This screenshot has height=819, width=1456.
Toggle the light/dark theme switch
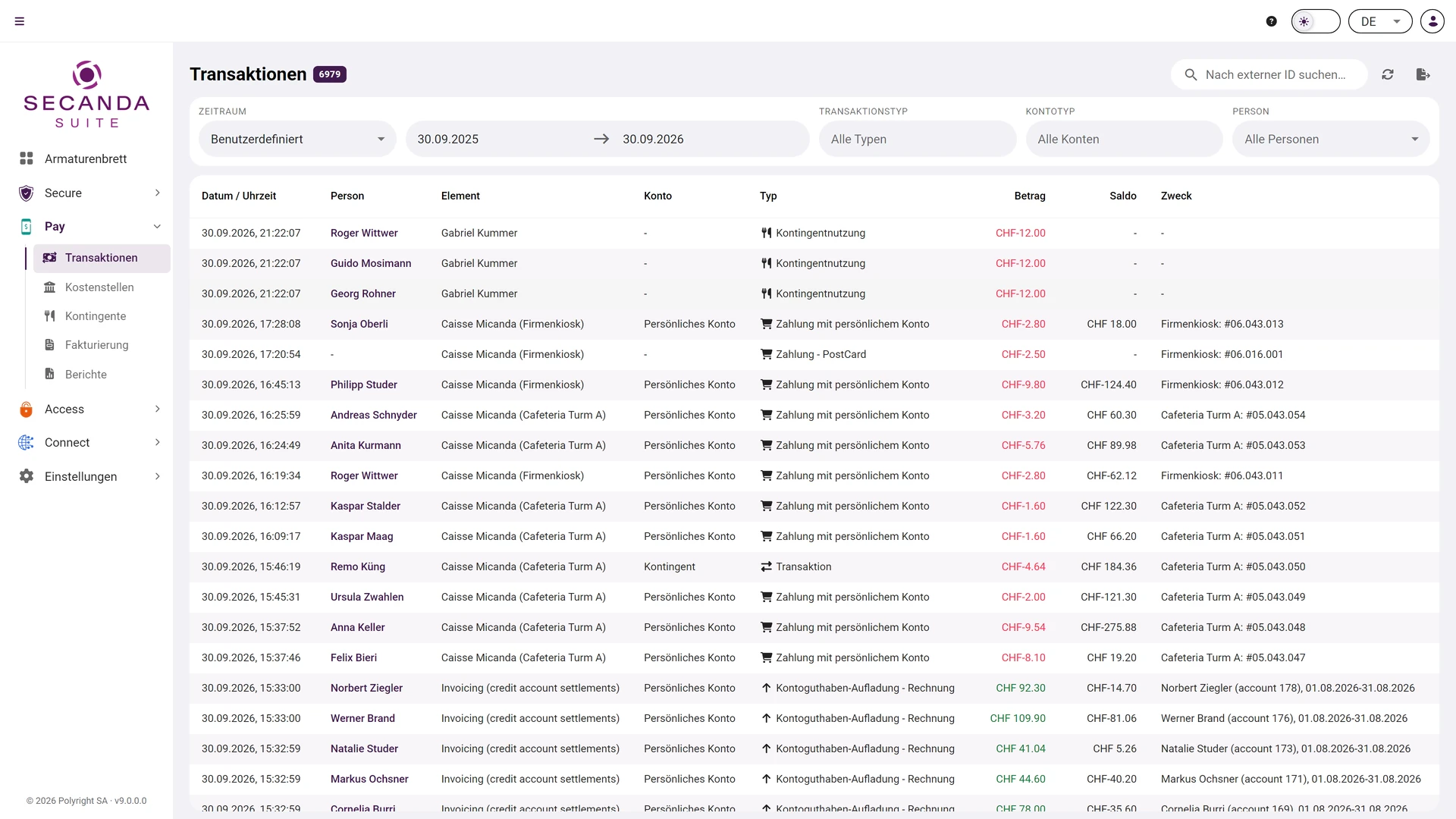pos(1316,21)
